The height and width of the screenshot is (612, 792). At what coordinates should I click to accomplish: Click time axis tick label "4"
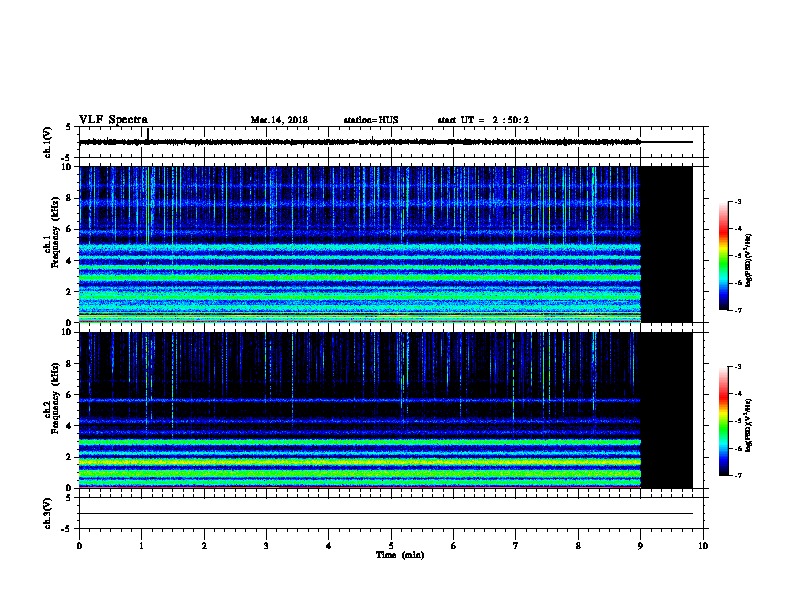[x=329, y=546]
